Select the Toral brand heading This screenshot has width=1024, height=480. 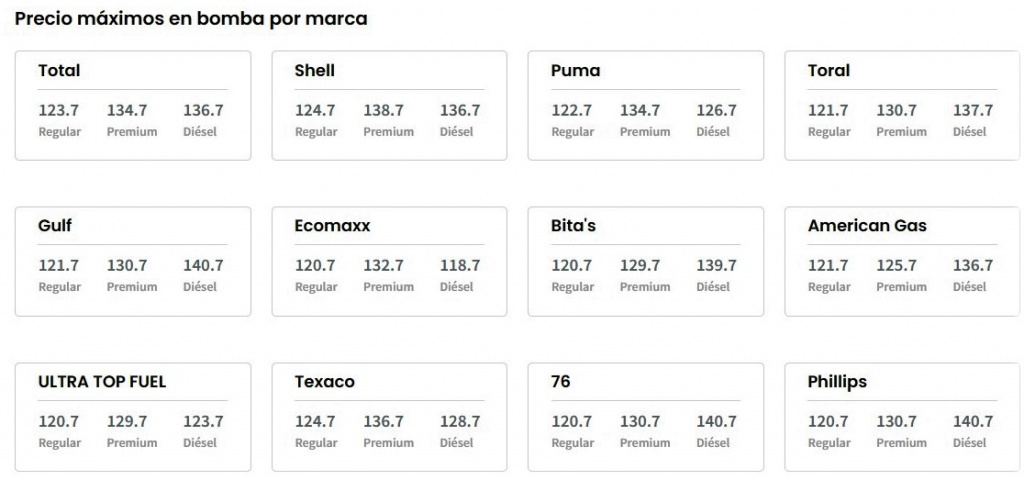tap(829, 71)
